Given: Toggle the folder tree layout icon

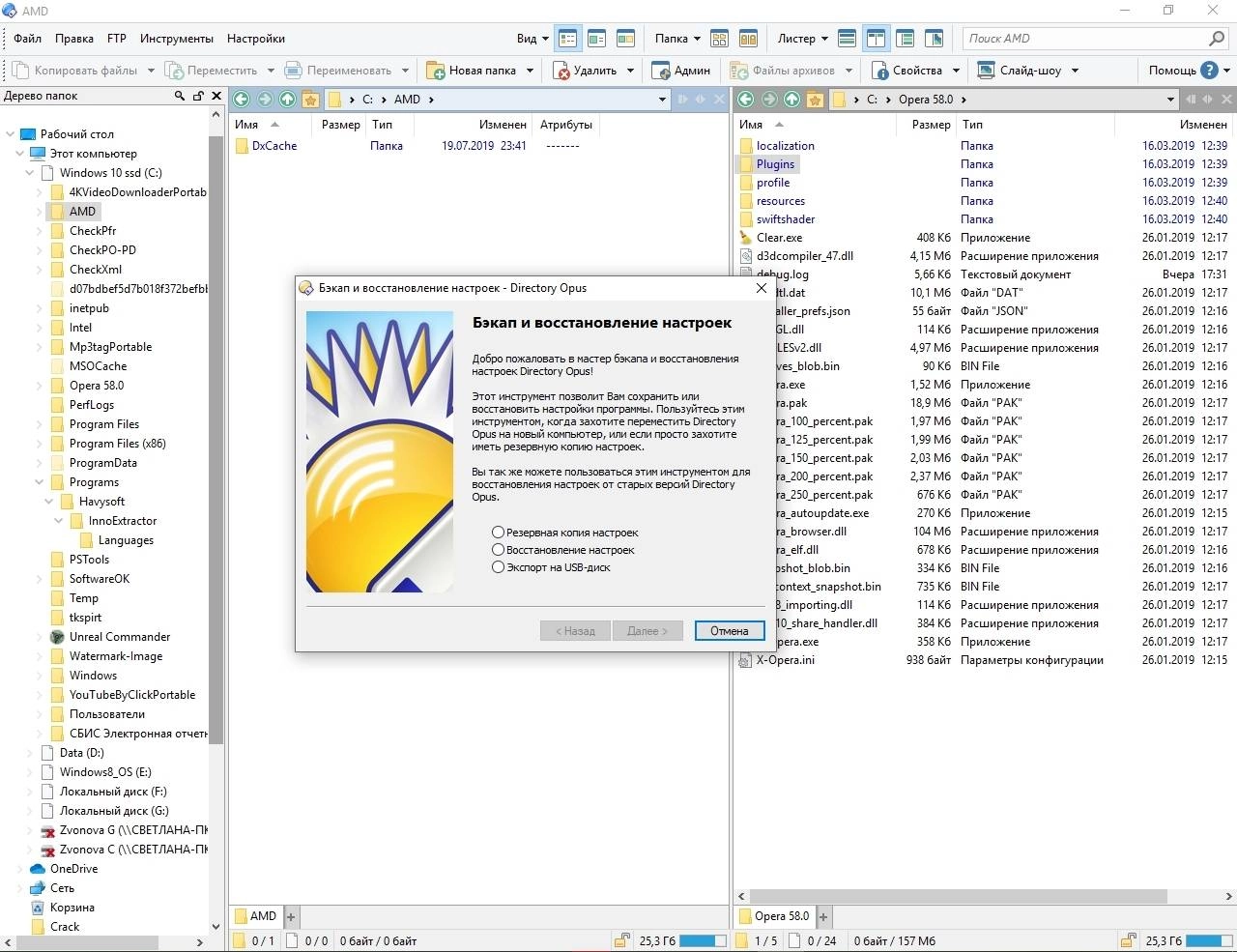Looking at the screenshot, I should coord(906,39).
